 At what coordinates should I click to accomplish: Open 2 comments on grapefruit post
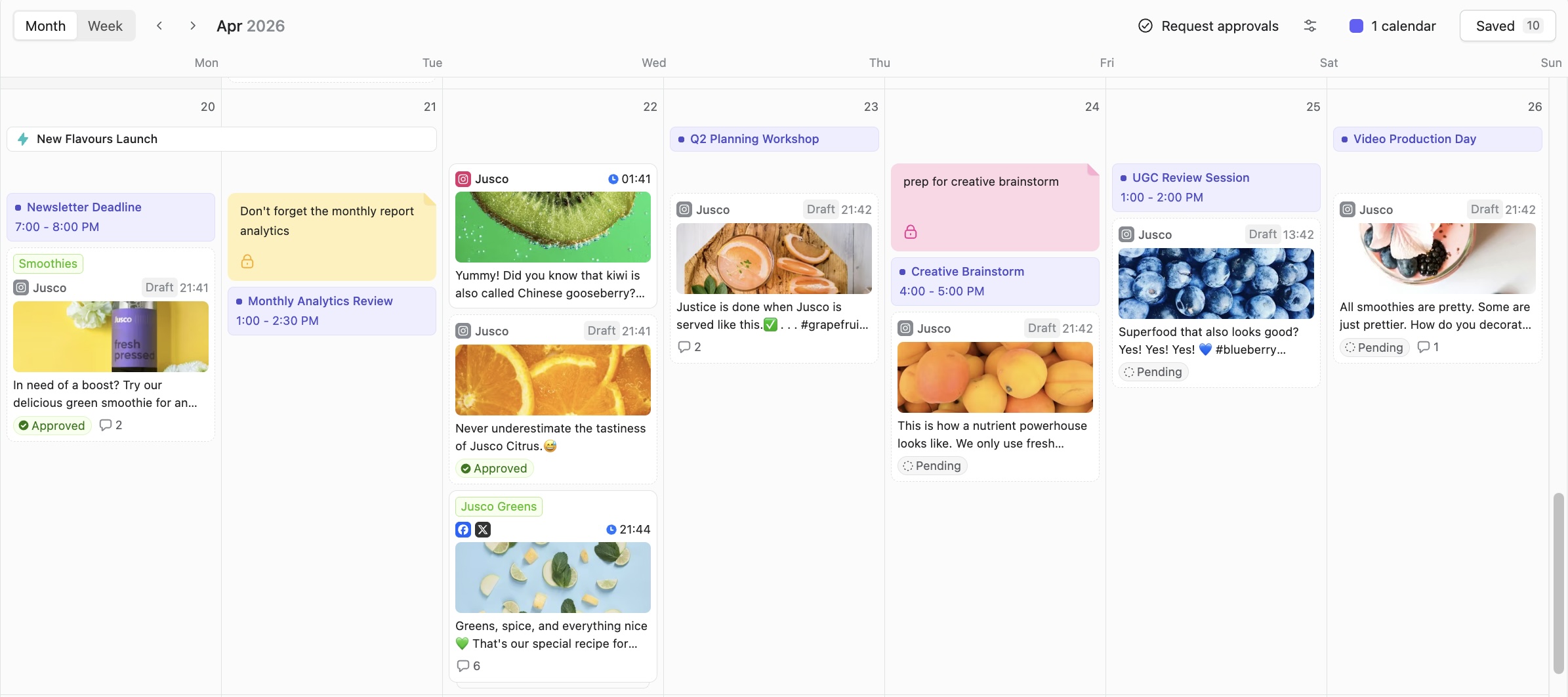690,347
